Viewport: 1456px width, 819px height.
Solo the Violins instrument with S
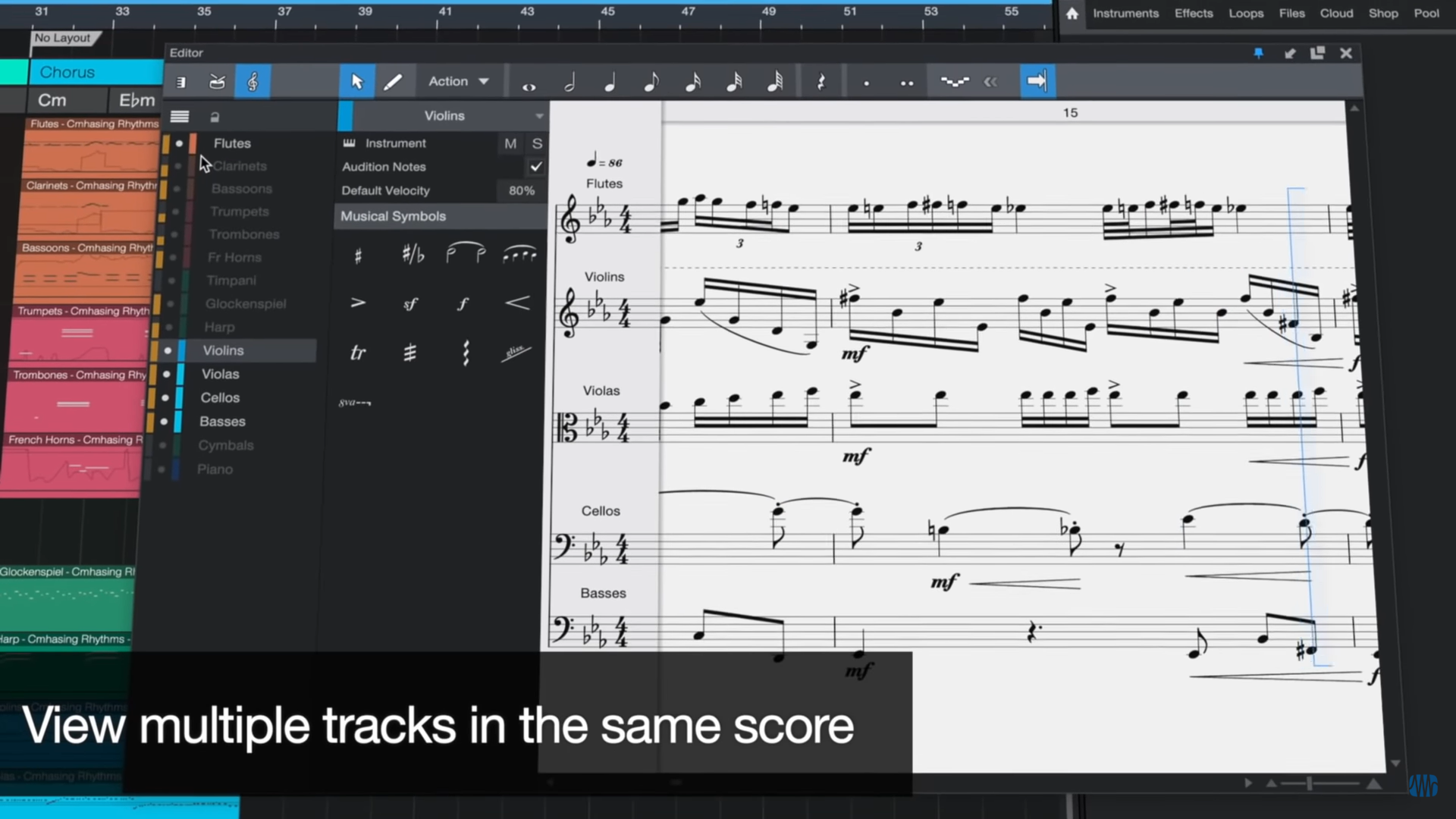point(537,143)
